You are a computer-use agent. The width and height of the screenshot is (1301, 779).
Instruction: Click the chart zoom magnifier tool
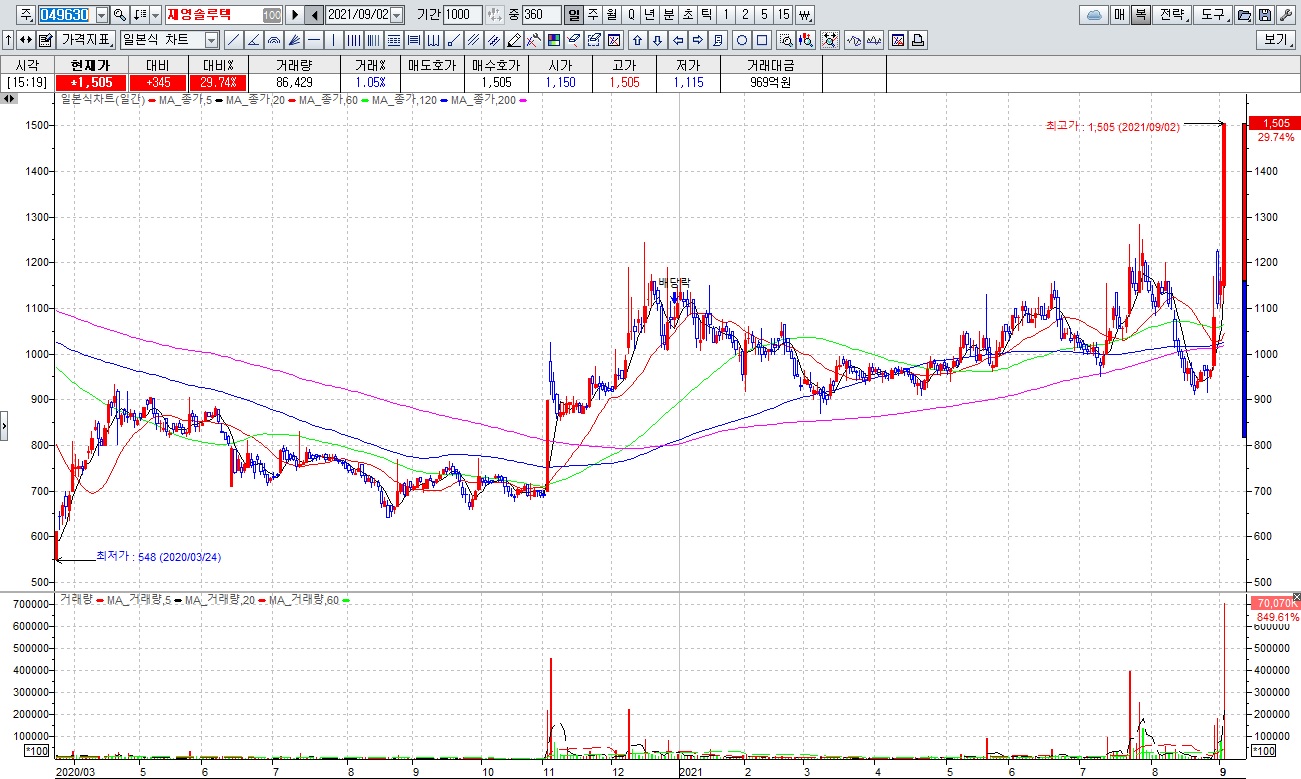click(786, 40)
